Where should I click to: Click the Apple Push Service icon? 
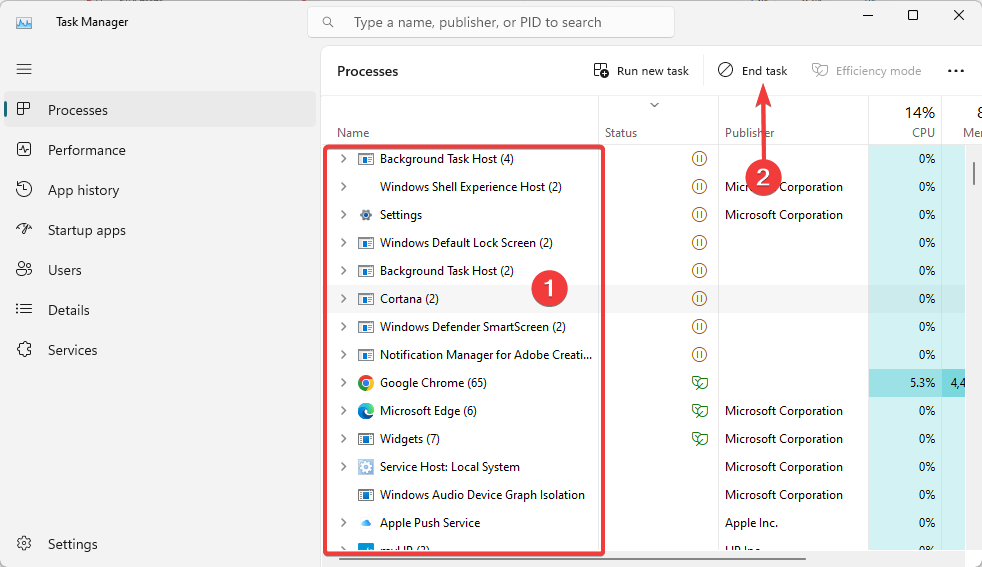pos(366,523)
